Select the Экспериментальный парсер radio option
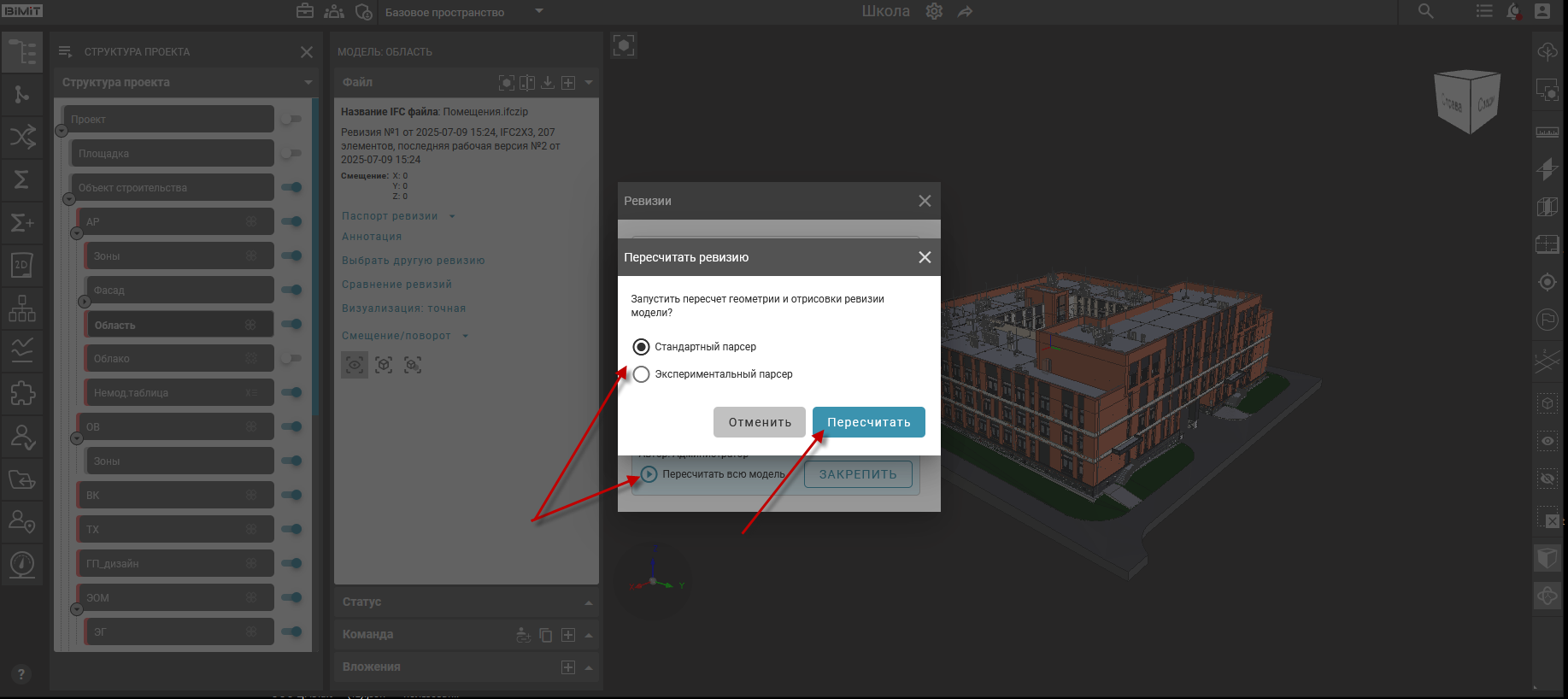This screenshot has height=699, width=1568. click(641, 374)
